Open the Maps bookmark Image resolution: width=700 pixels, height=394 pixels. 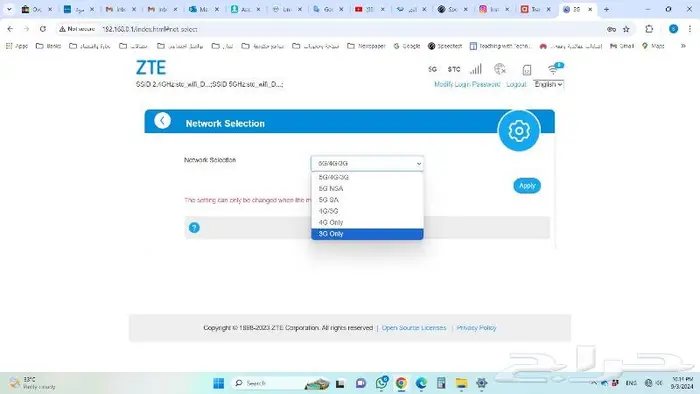[x=654, y=46]
